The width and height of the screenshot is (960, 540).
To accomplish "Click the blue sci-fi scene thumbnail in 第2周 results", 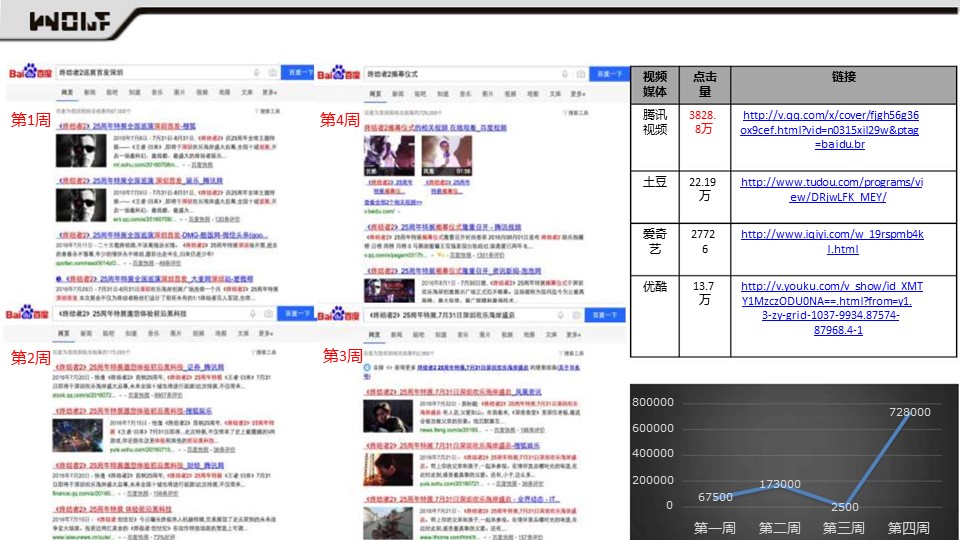I will [x=77, y=435].
